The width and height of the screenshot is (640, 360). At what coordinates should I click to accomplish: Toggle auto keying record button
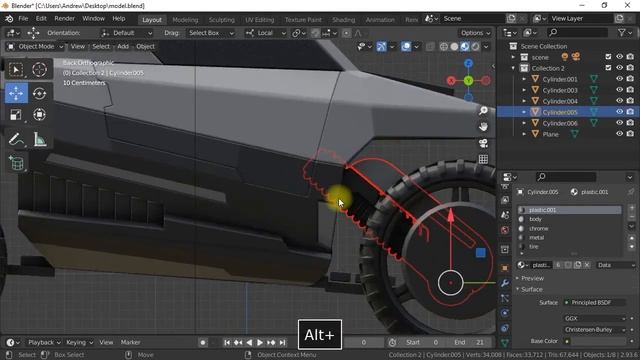[202, 342]
